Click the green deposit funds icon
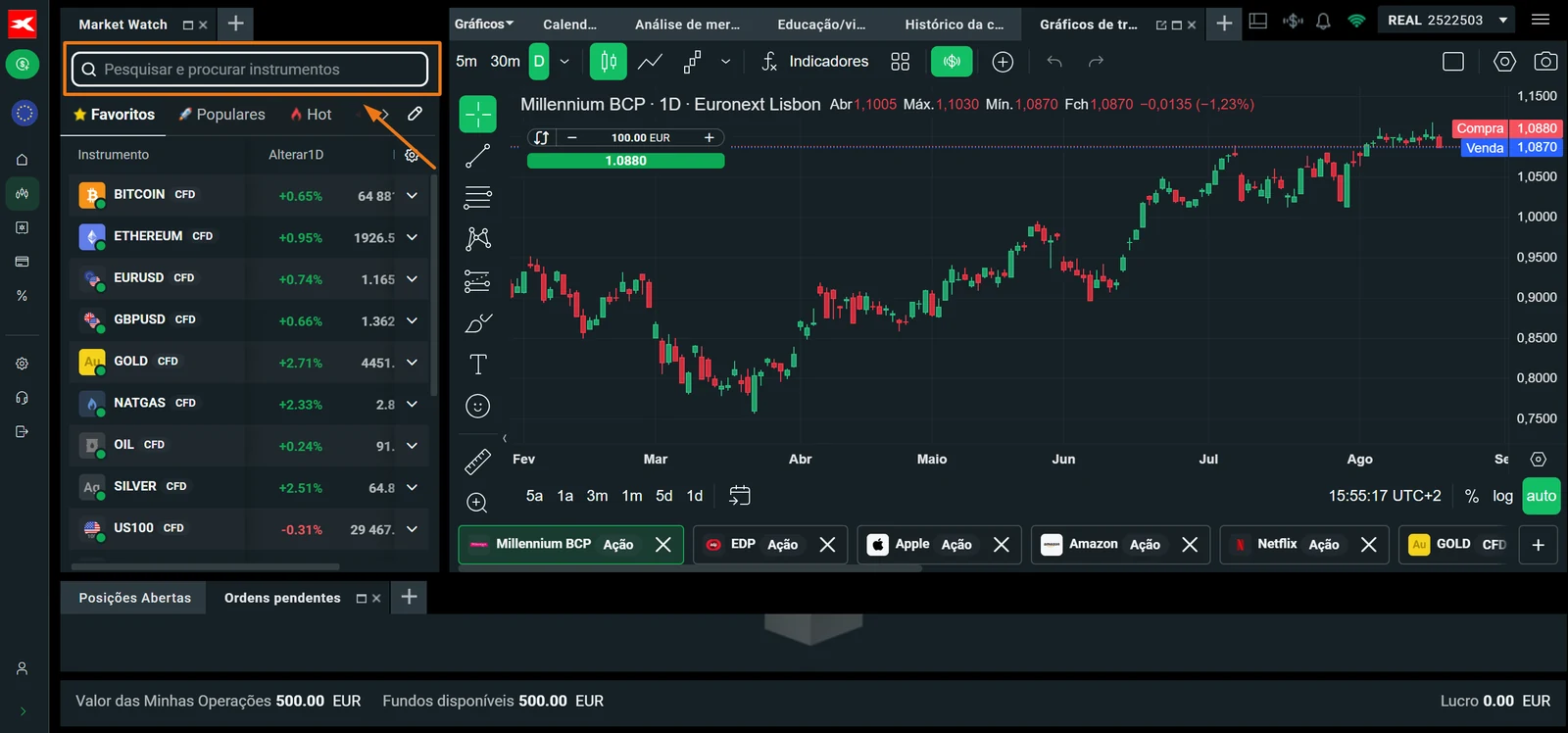Image resolution: width=1568 pixels, height=733 pixels. click(x=23, y=65)
